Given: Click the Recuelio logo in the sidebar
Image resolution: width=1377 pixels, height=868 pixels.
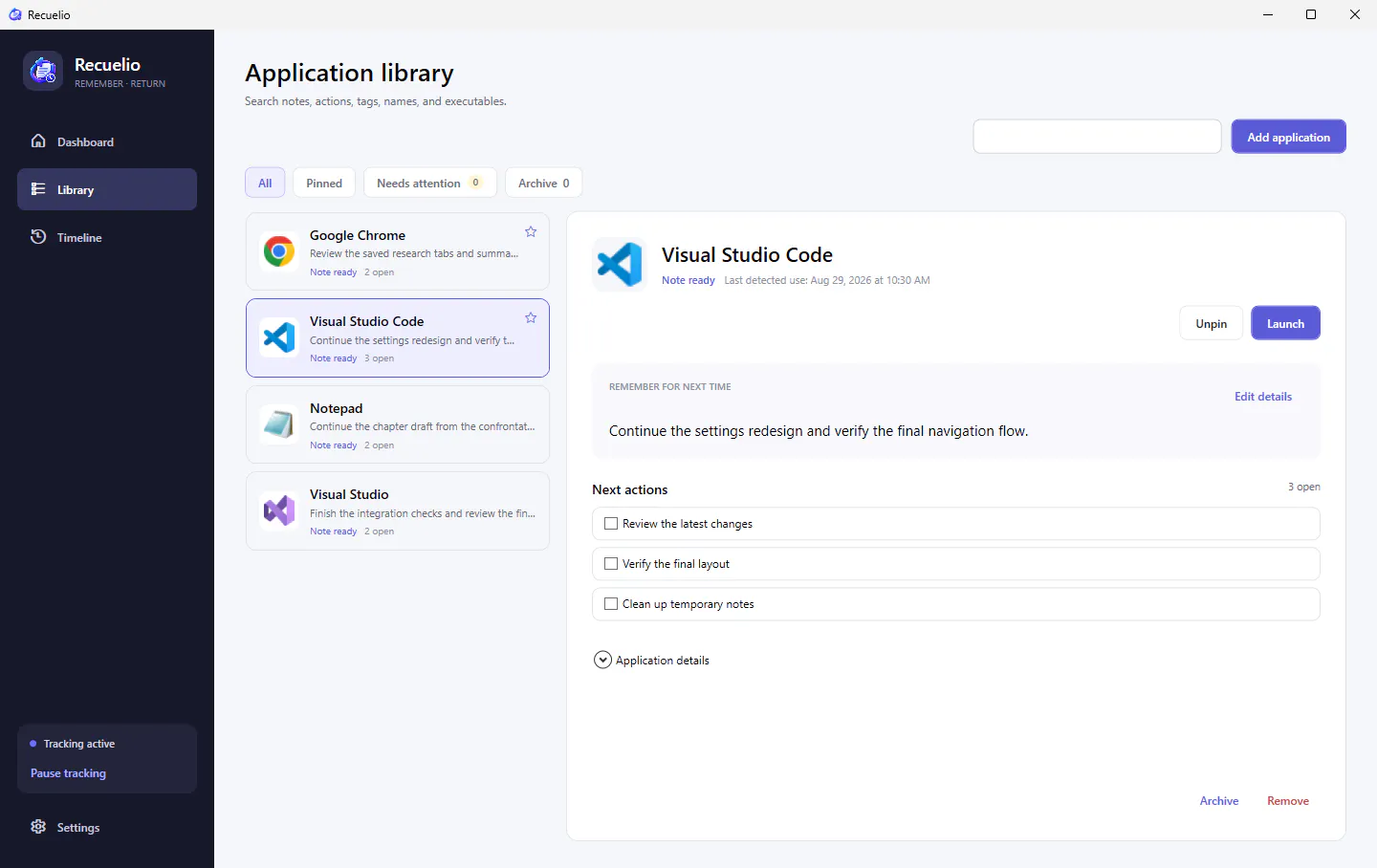Looking at the screenshot, I should (43, 72).
